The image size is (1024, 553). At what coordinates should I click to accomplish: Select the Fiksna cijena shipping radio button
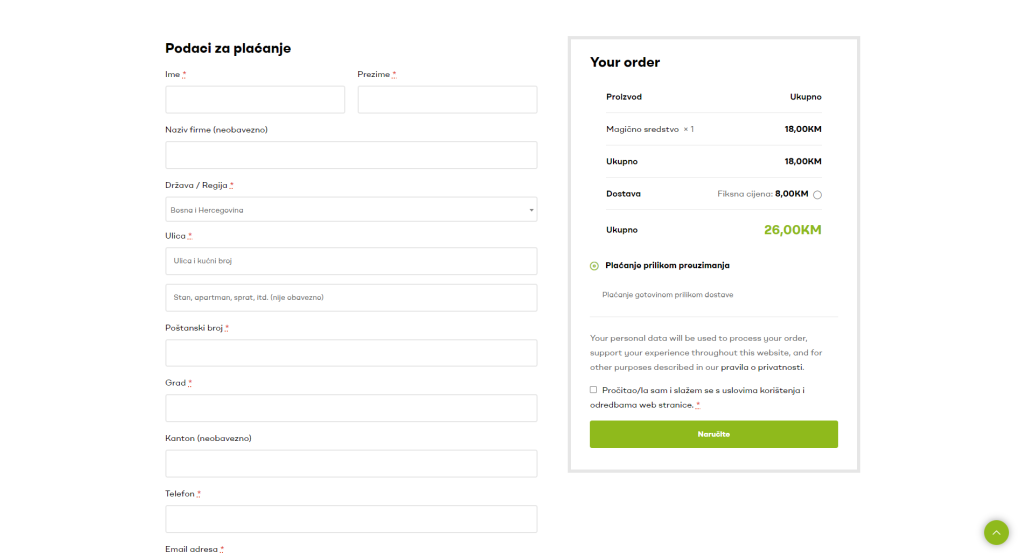(817, 195)
